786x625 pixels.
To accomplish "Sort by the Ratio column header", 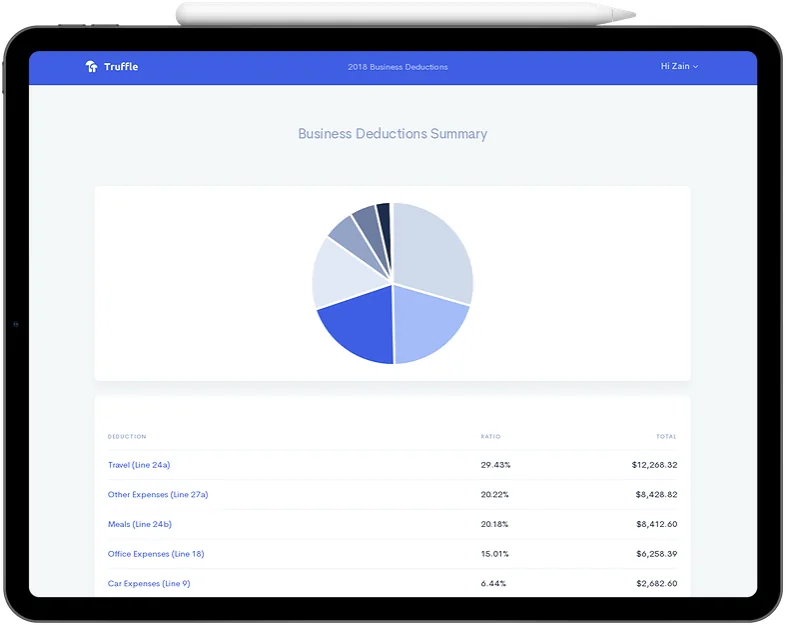I will [x=490, y=437].
